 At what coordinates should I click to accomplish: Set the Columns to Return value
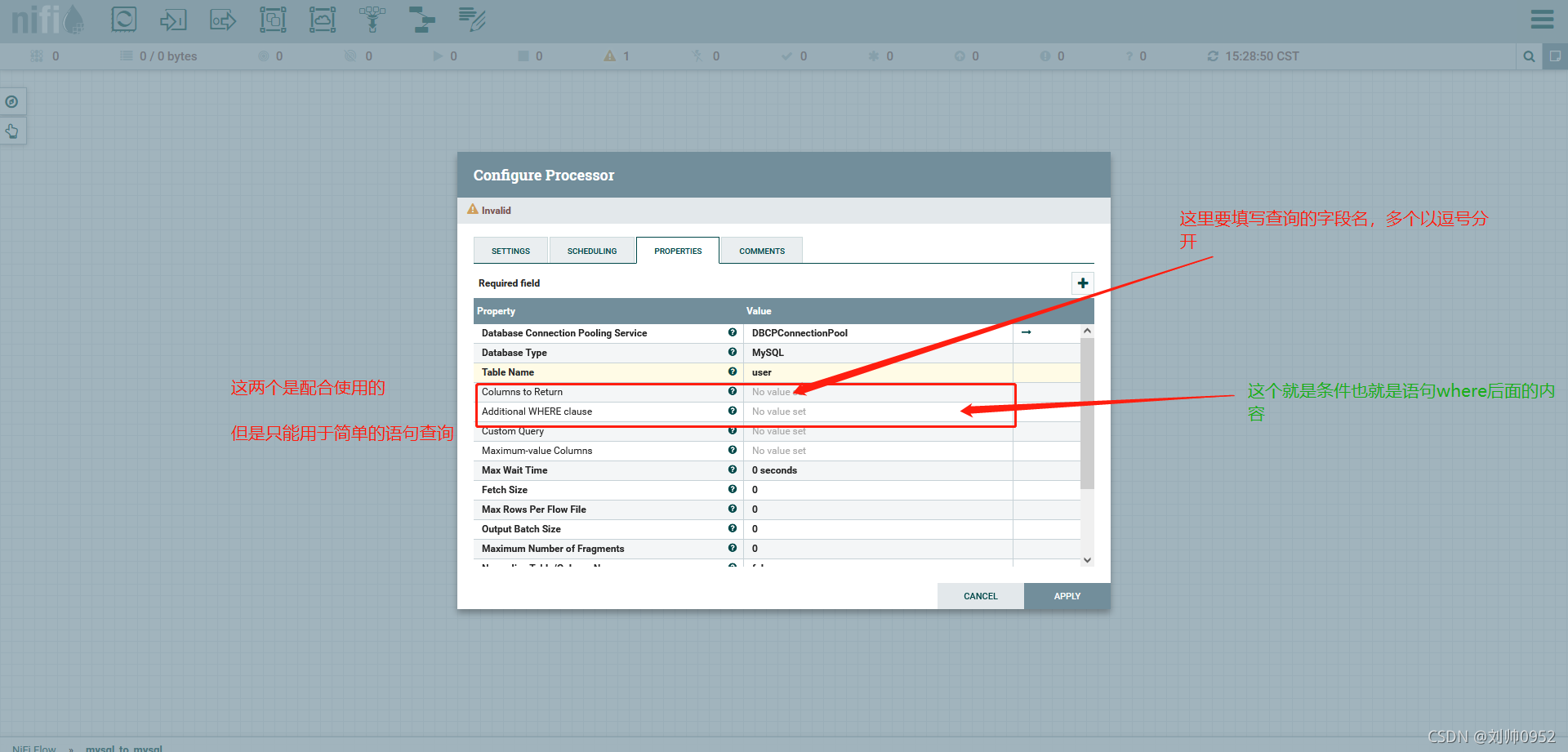[878, 392]
